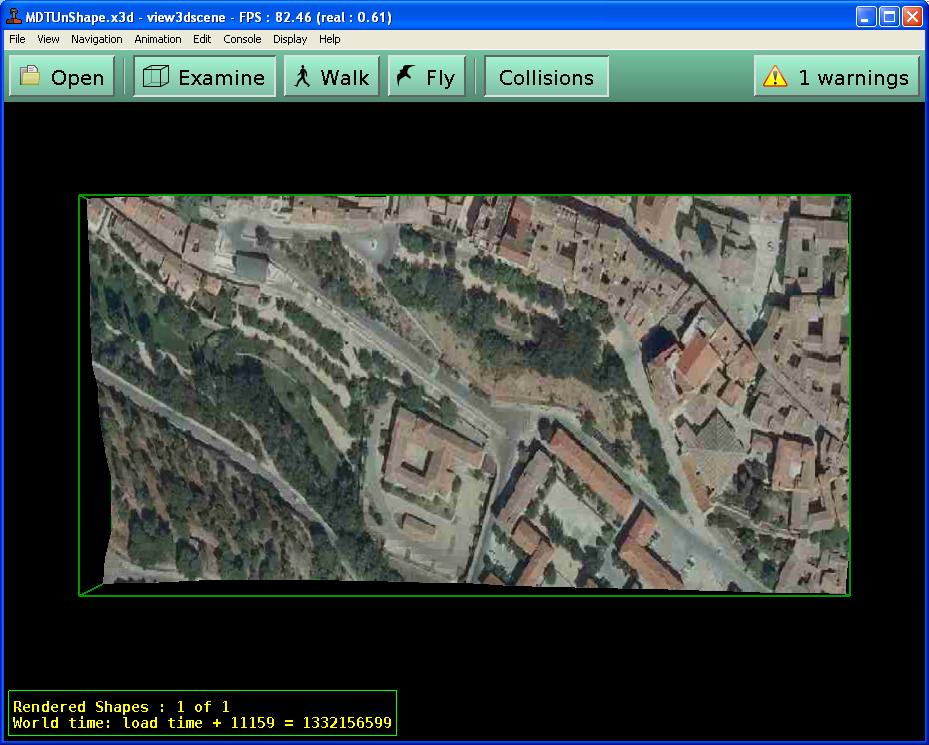929x745 pixels.
Task: Click the Open folder icon
Action: point(31,77)
